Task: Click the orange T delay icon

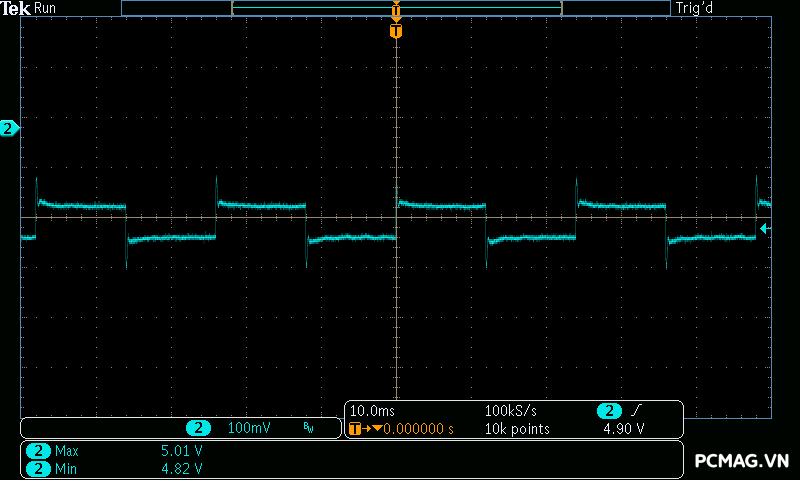Action: point(356,429)
